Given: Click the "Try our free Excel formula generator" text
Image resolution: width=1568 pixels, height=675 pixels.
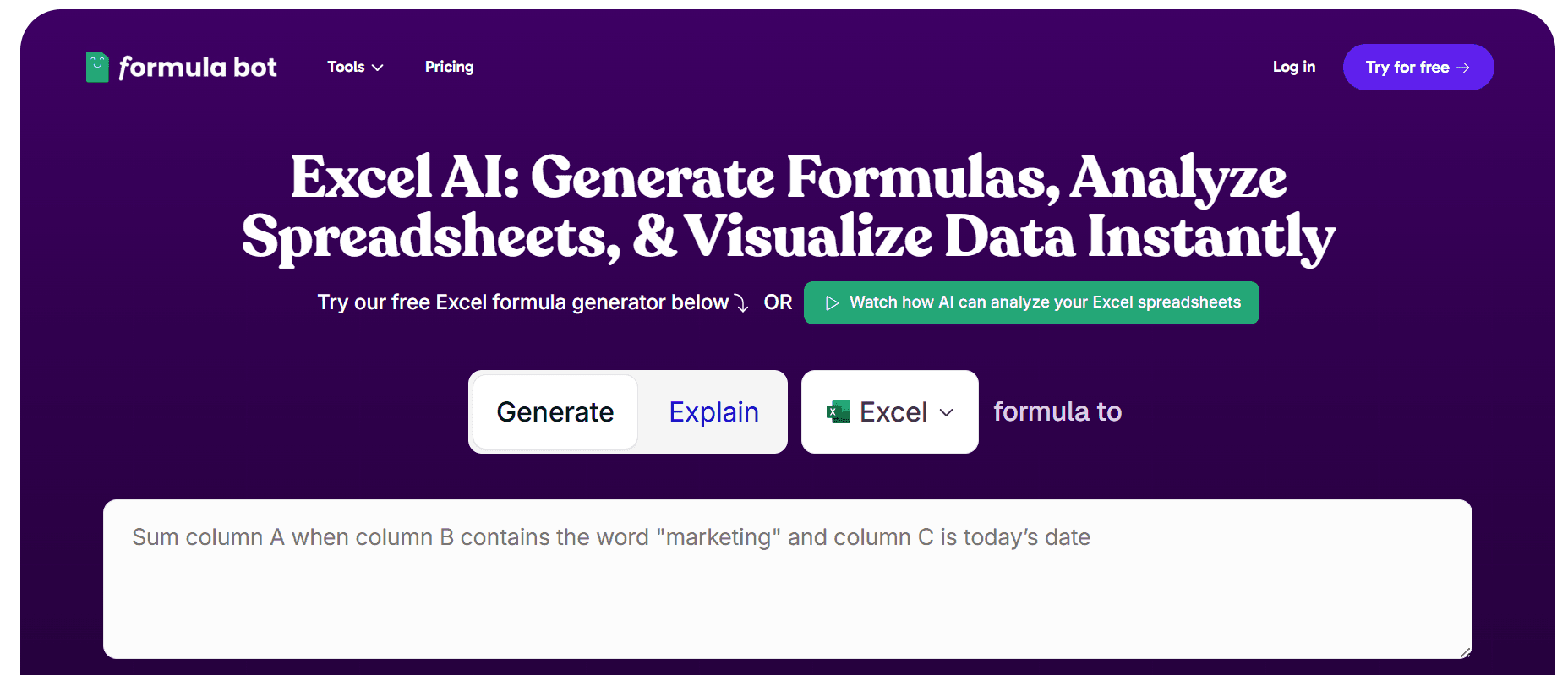Looking at the screenshot, I should (522, 302).
